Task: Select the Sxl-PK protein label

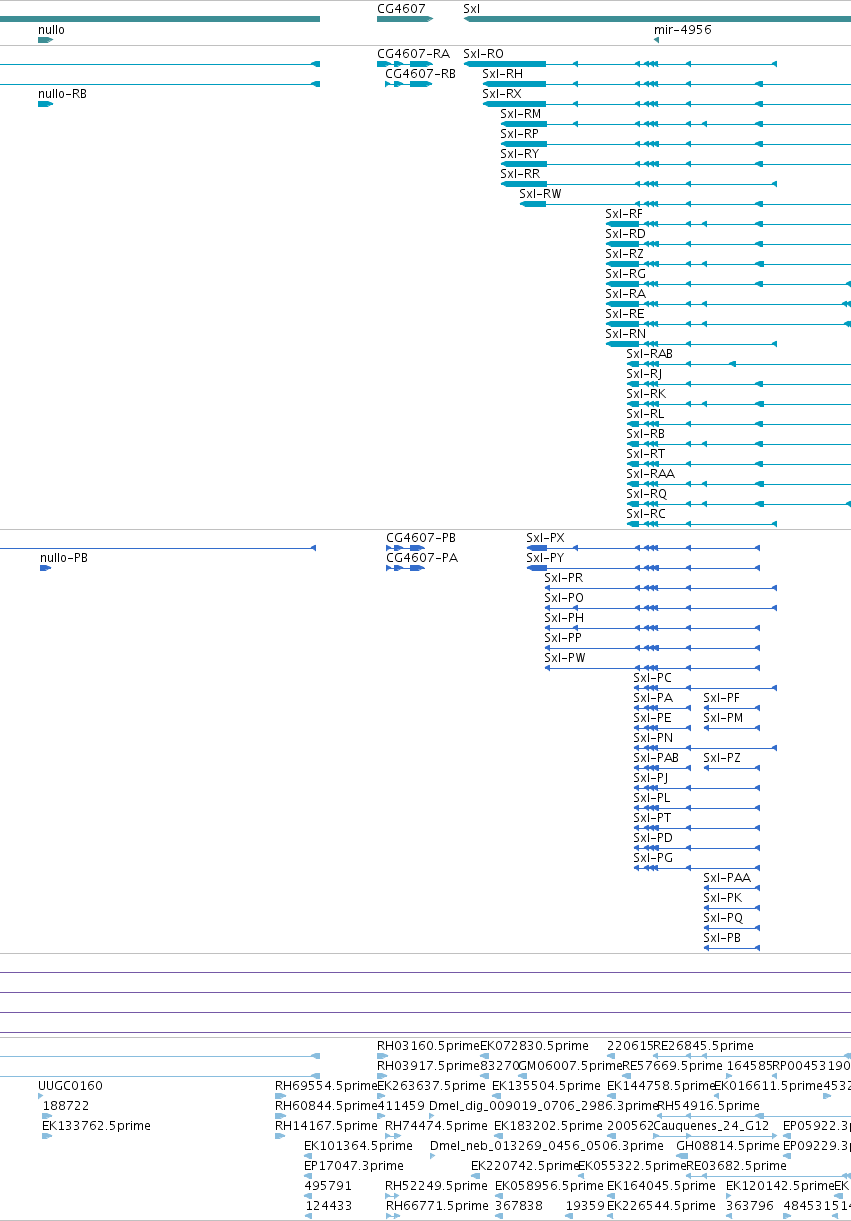Action: [x=722, y=897]
